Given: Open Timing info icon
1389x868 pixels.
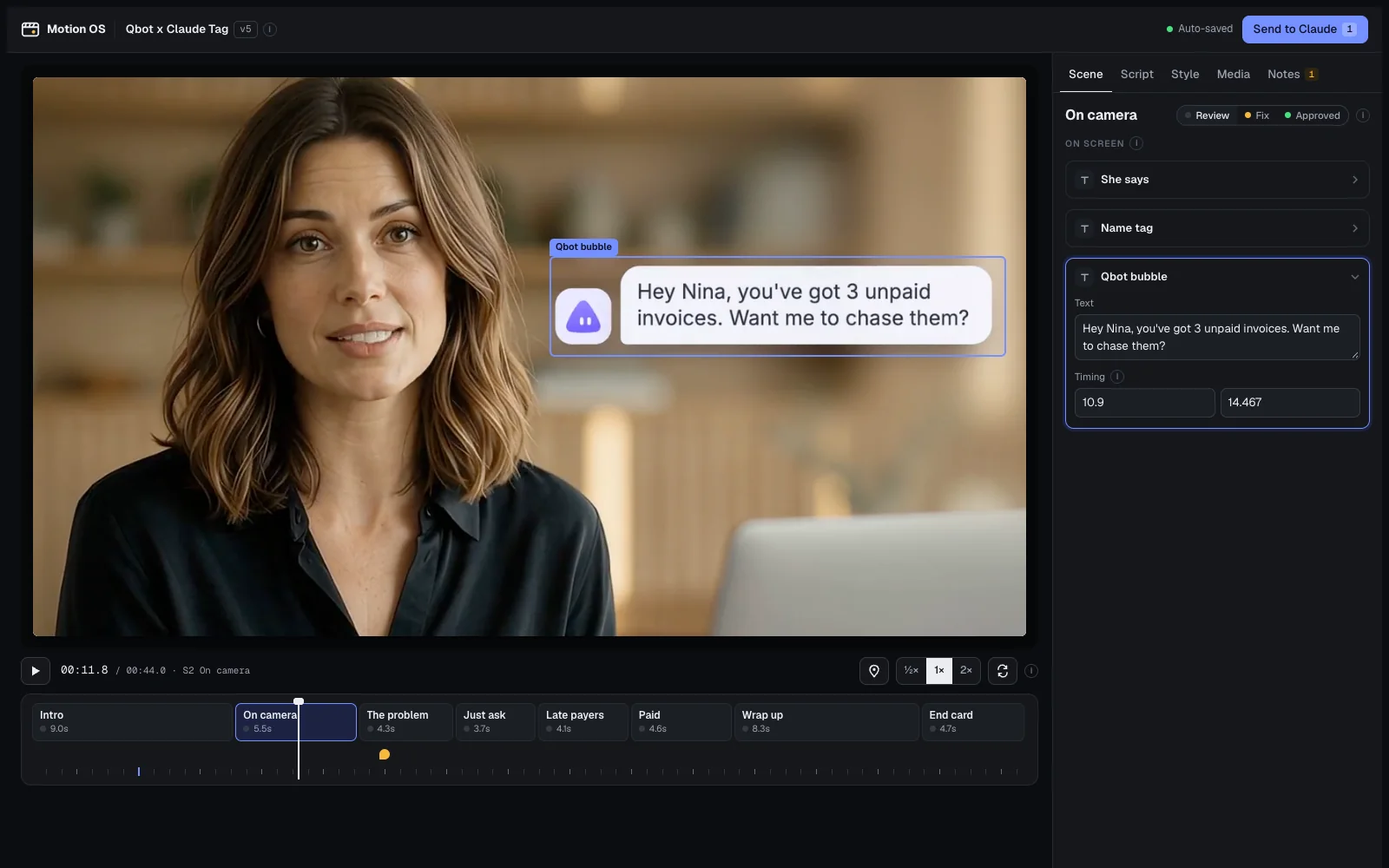Looking at the screenshot, I should tap(1117, 377).
